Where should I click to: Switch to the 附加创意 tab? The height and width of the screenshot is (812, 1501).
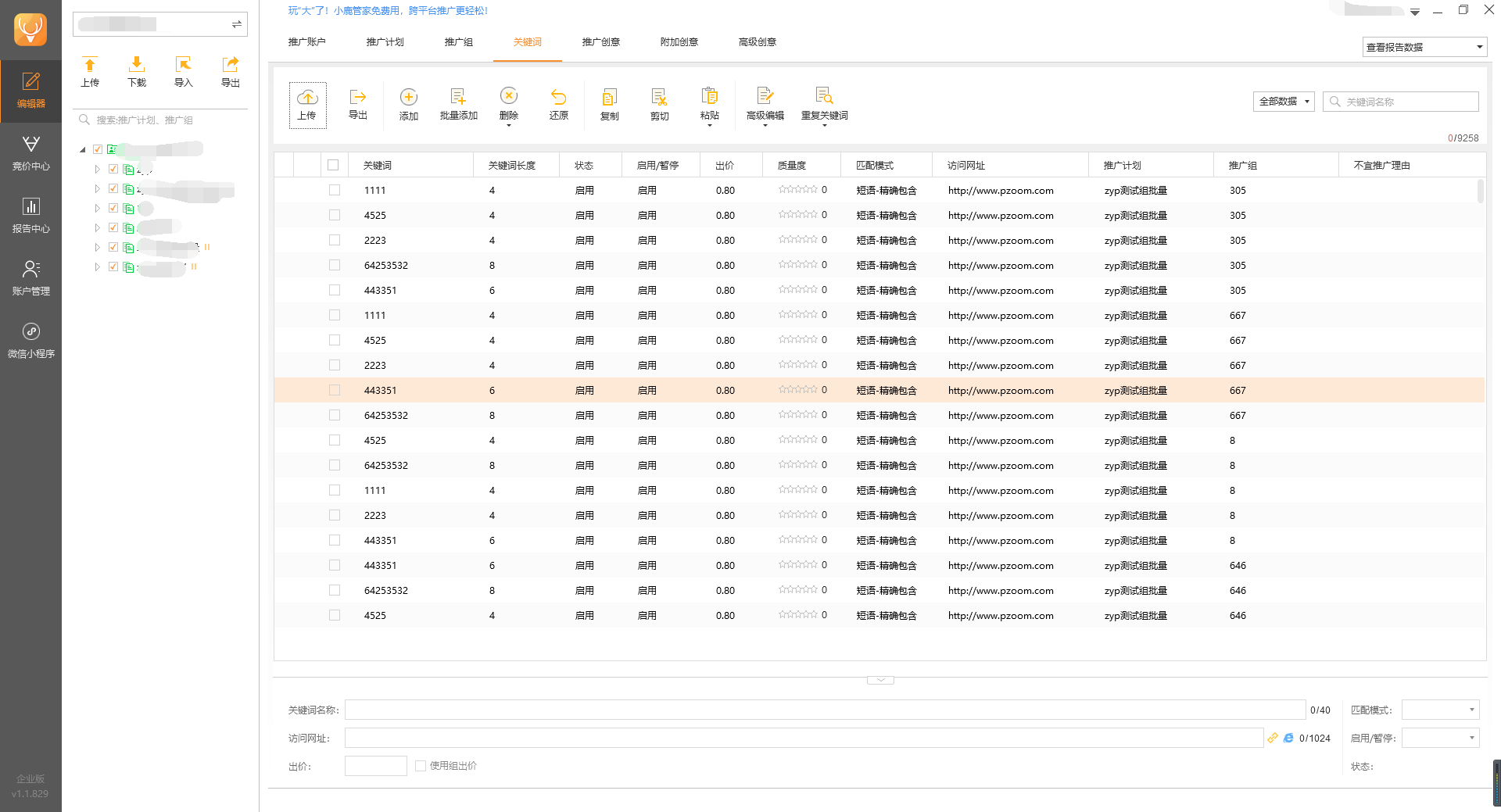coord(679,42)
